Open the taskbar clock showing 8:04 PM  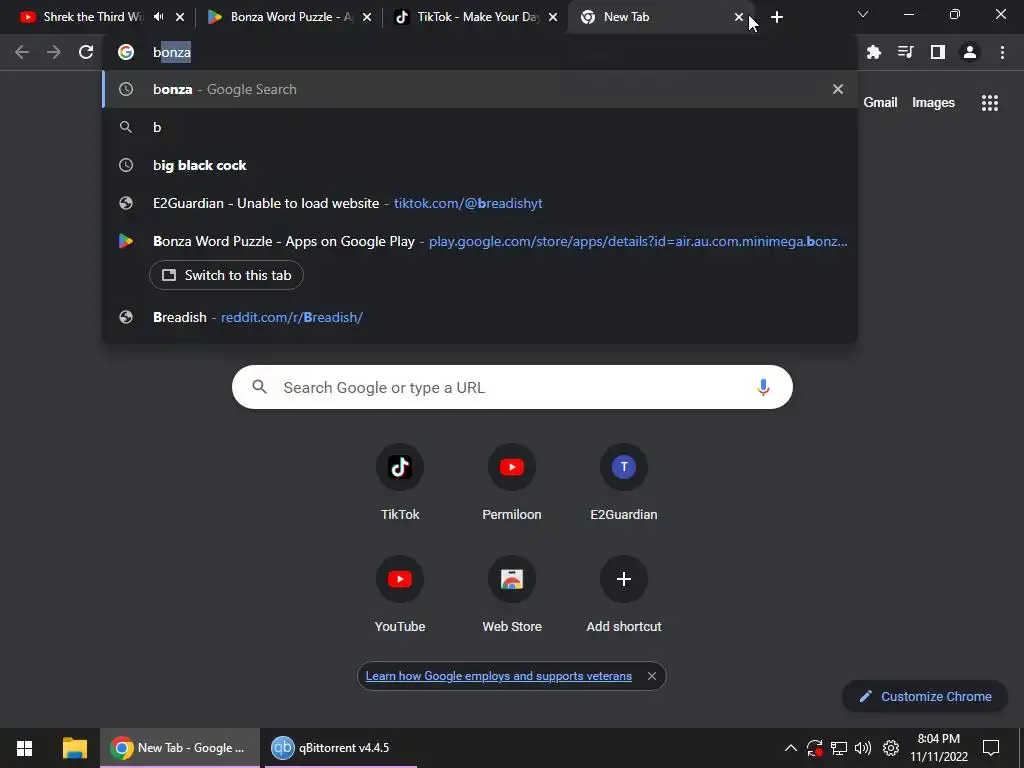tap(938, 748)
